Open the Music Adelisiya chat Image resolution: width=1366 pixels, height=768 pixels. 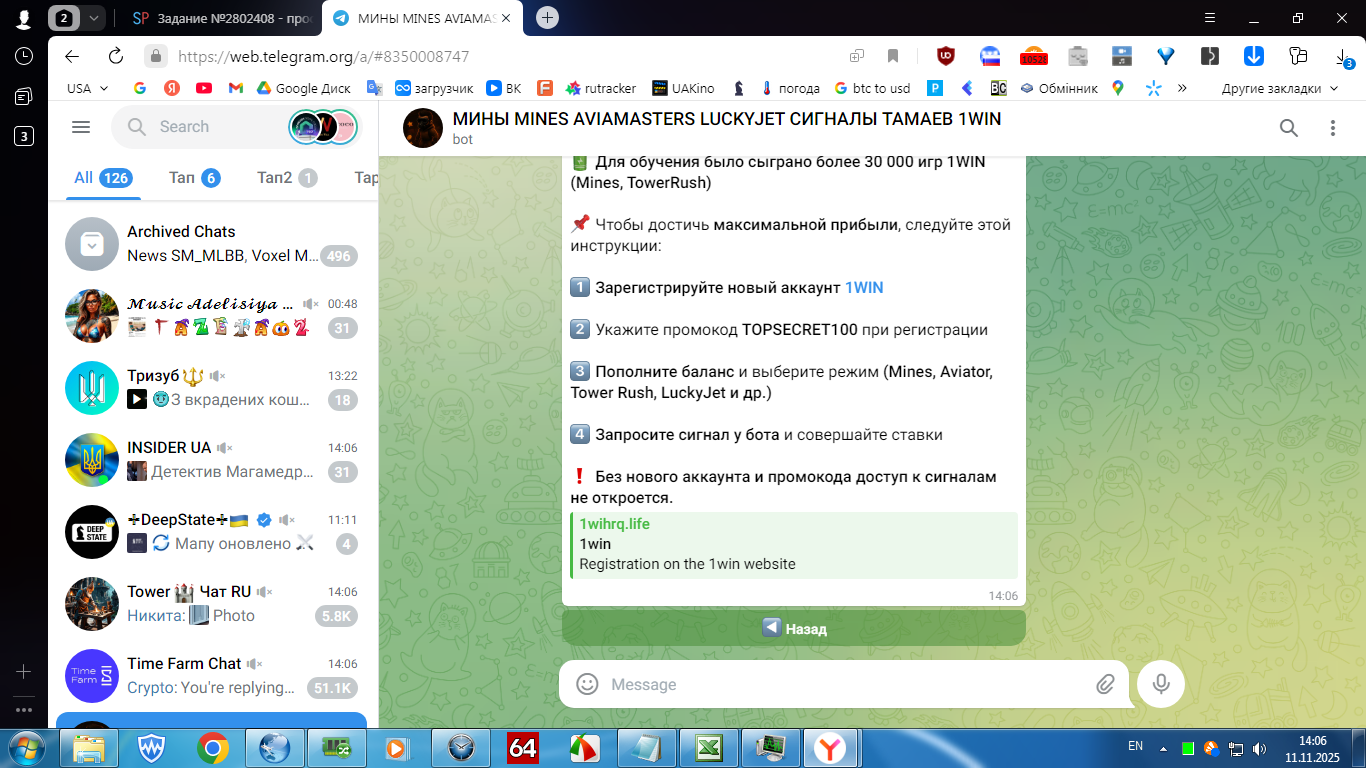pos(212,316)
